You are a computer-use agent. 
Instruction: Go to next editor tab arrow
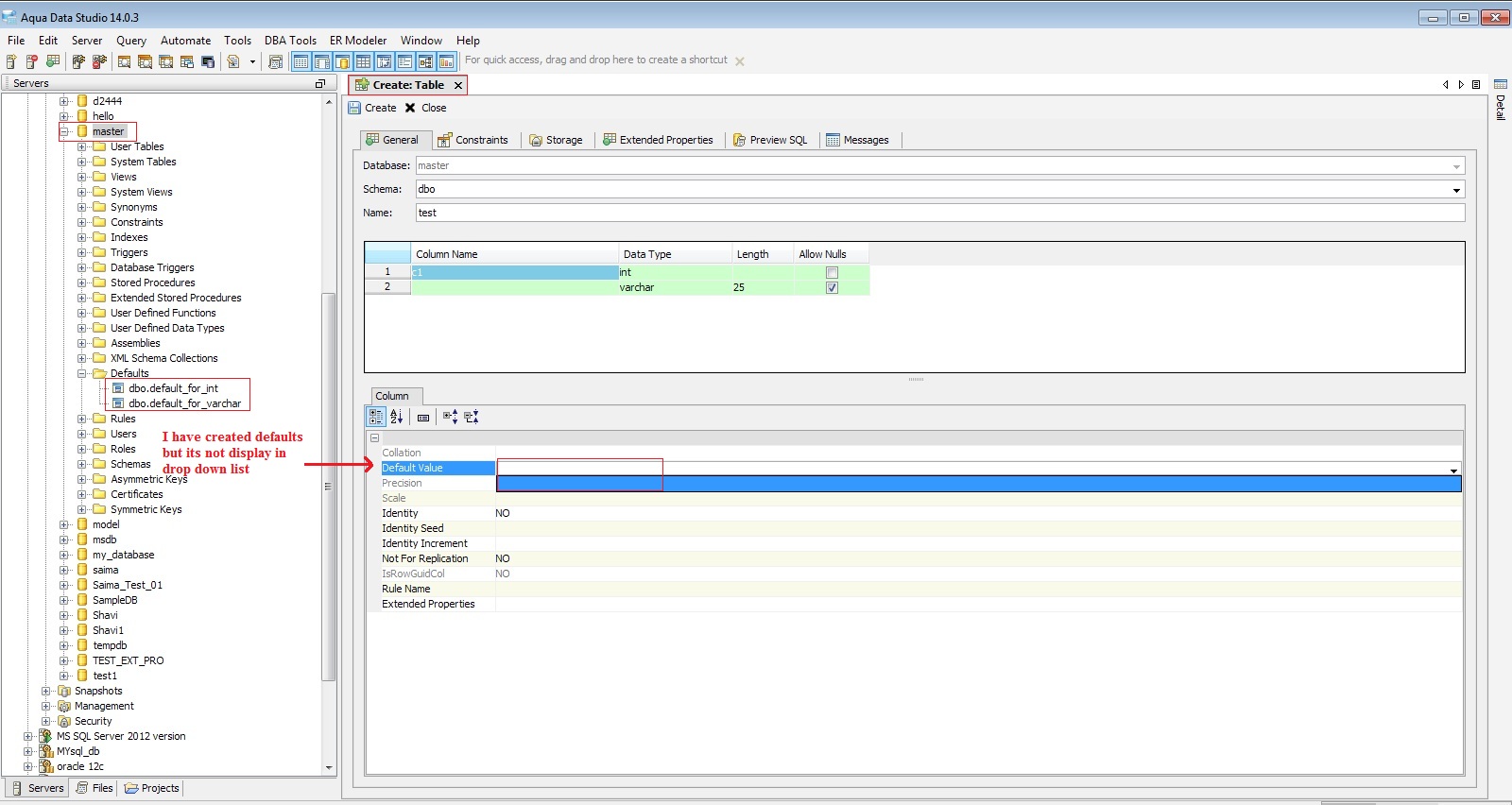(1461, 85)
